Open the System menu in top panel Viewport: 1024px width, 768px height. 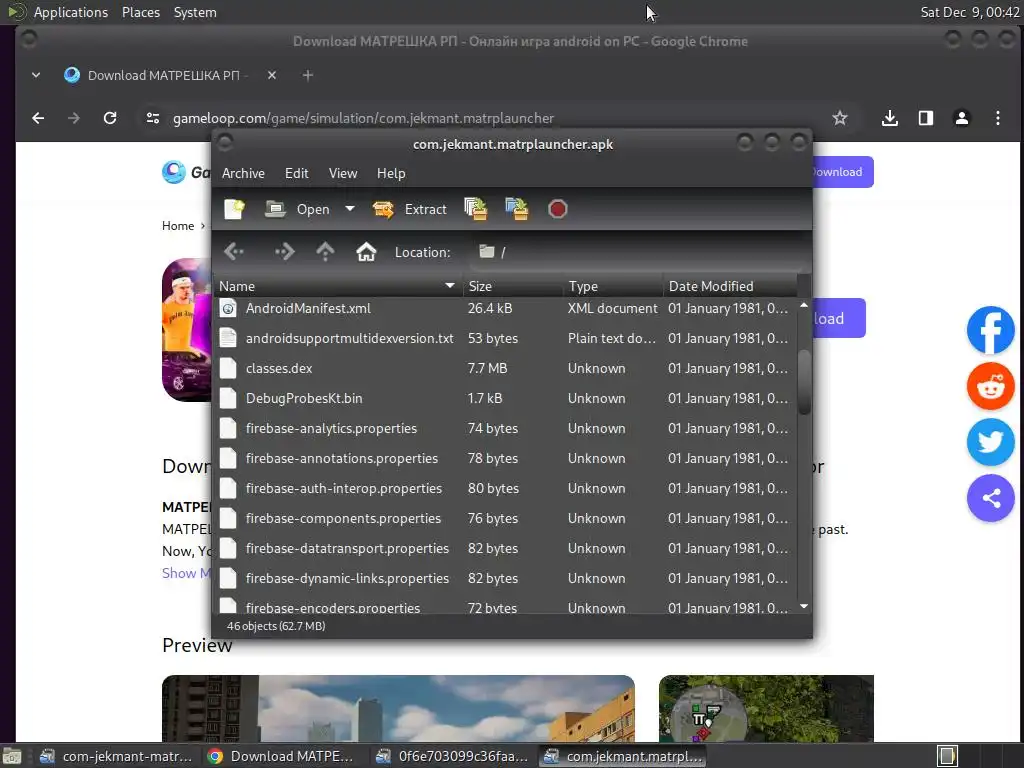[x=195, y=12]
